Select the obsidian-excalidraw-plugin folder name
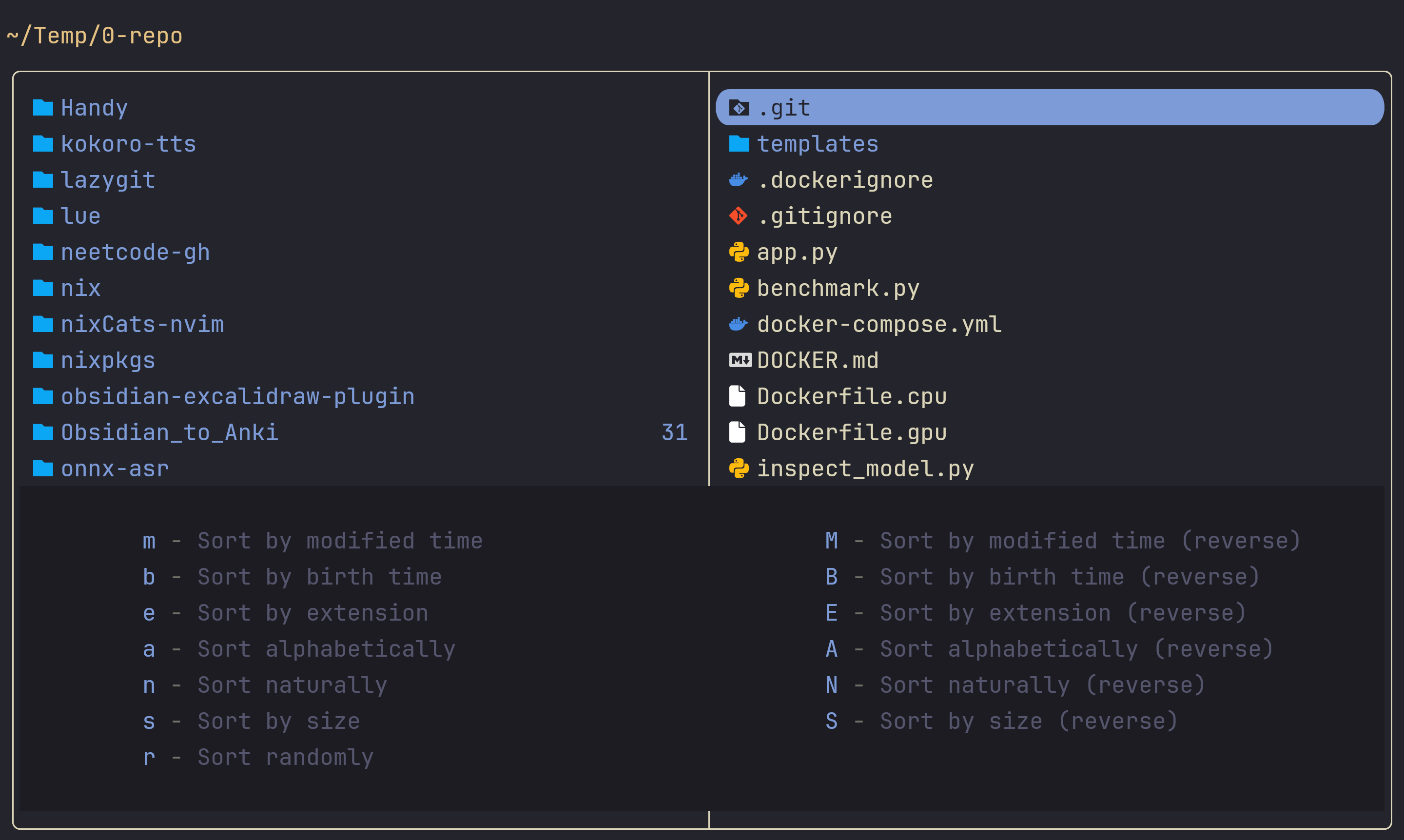1404x840 pixels. [x=238, y=396]
